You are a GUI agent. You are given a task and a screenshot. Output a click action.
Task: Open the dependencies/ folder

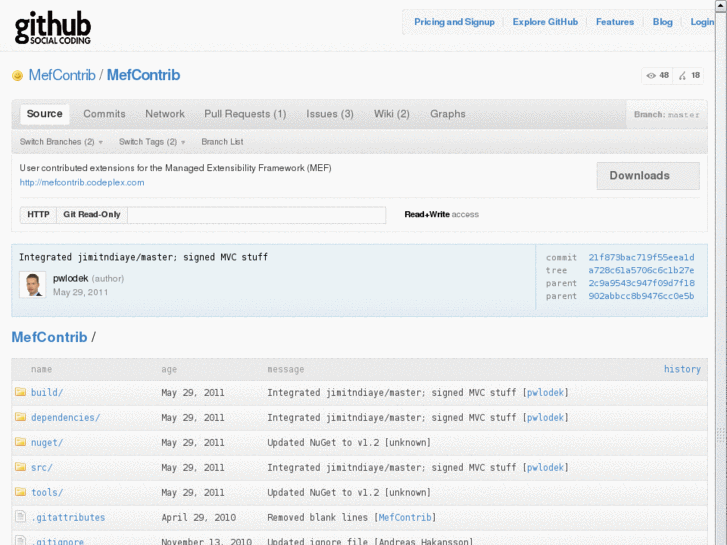tap(65, 417)
